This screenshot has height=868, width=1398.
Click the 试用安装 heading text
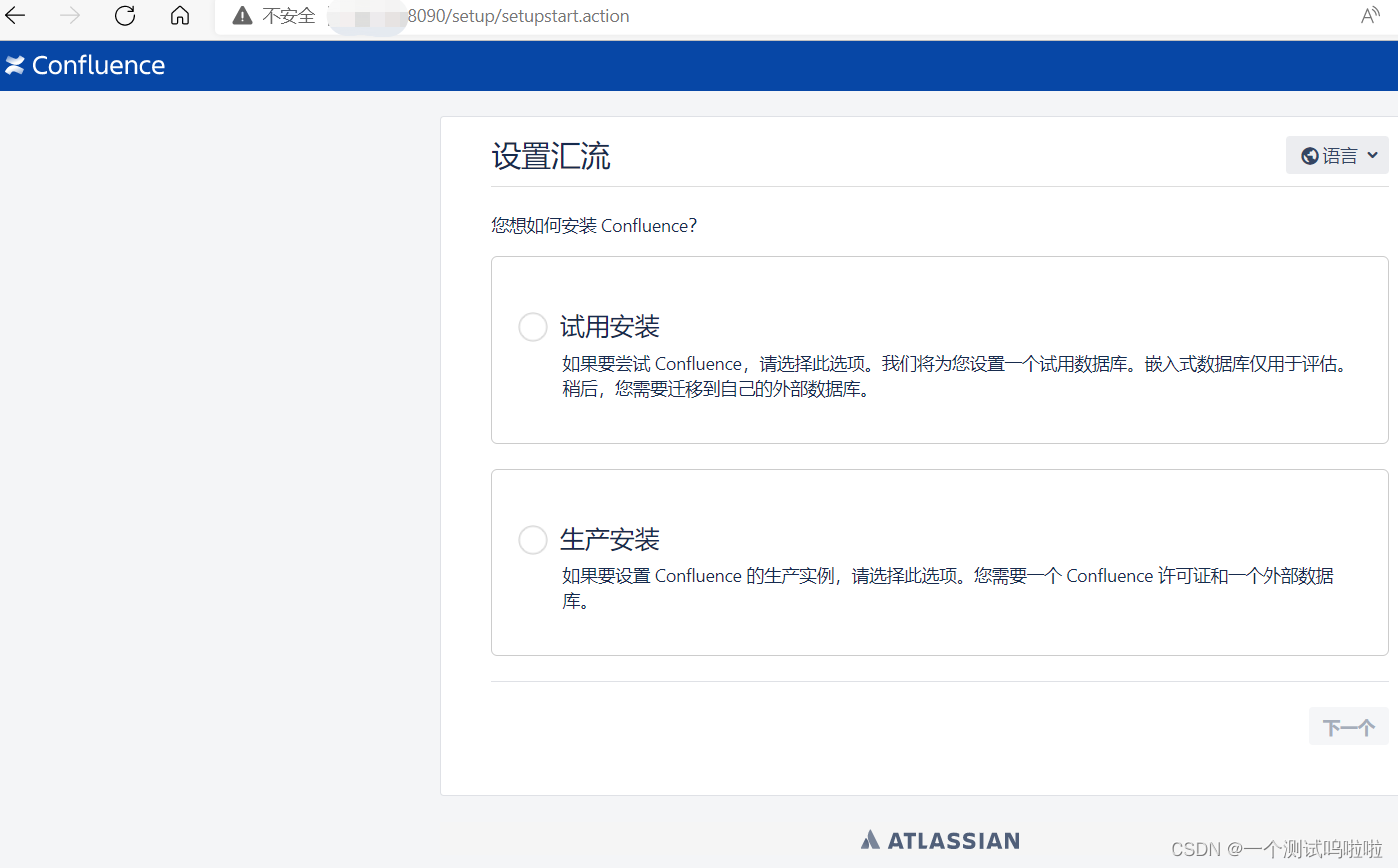click(x=610, y=326)
